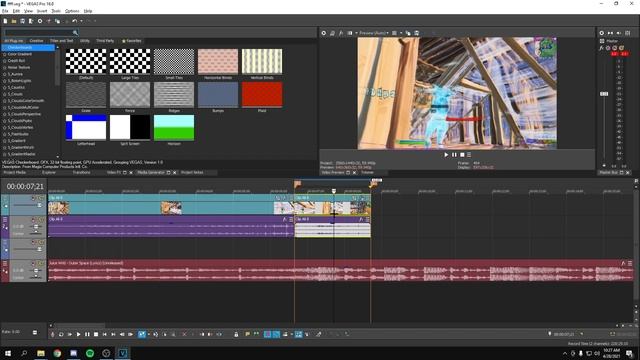This screenshot has height=360, width=640.
Task: Stop playback in video preview window
Action: click(462, 155)
